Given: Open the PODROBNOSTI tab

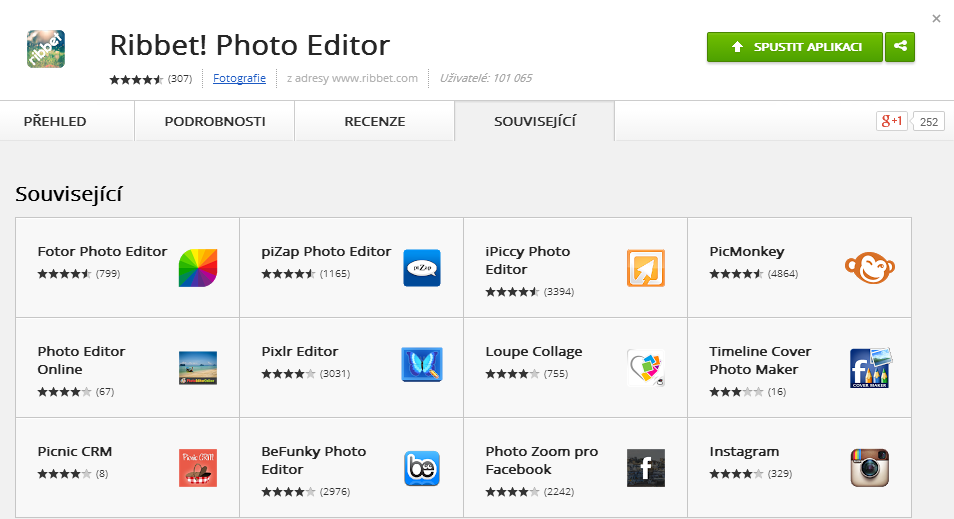Looking at the screenshot, I should [x=215, y=121].
